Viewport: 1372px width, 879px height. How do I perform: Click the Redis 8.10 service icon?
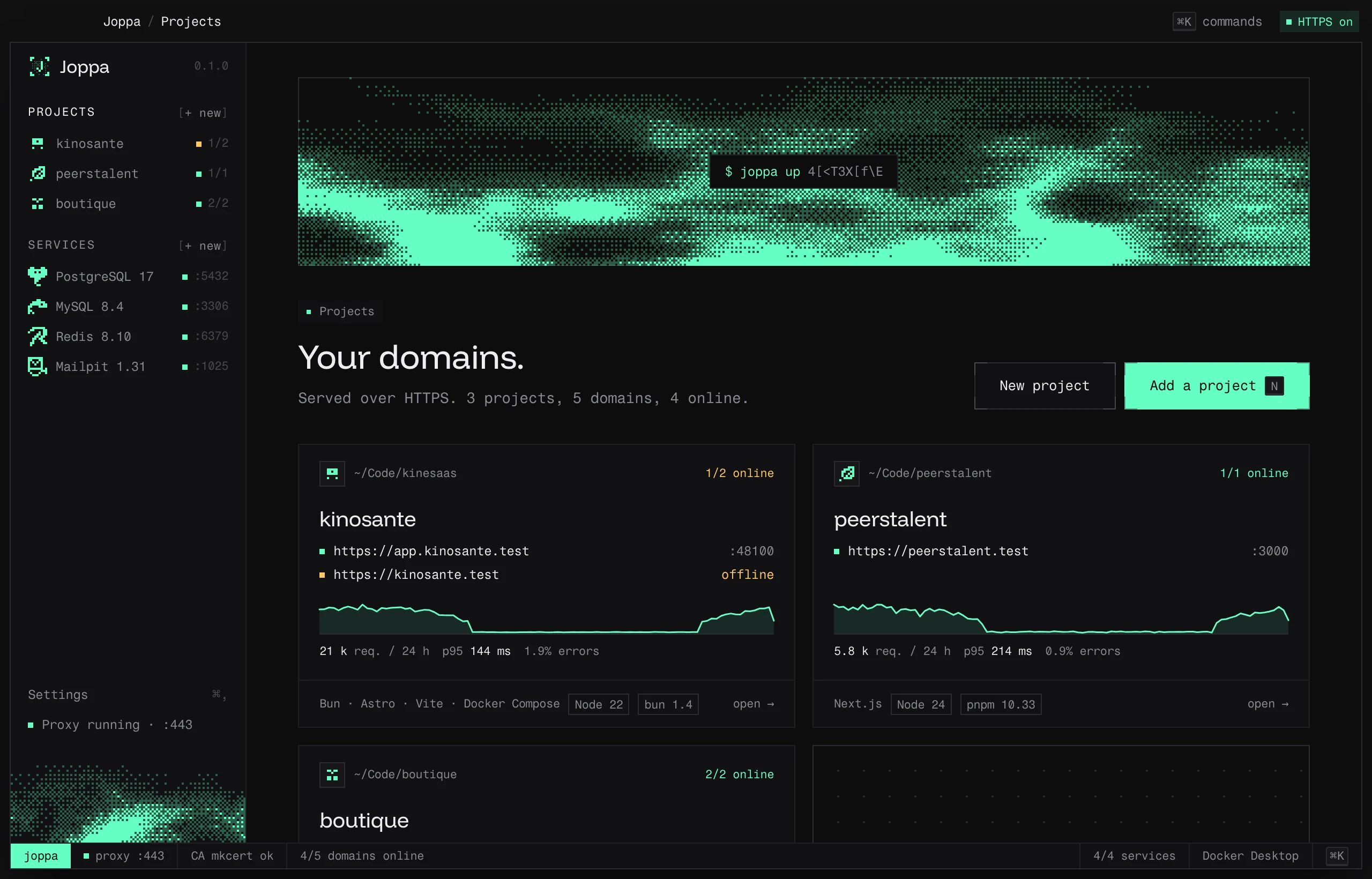point(38,336)
